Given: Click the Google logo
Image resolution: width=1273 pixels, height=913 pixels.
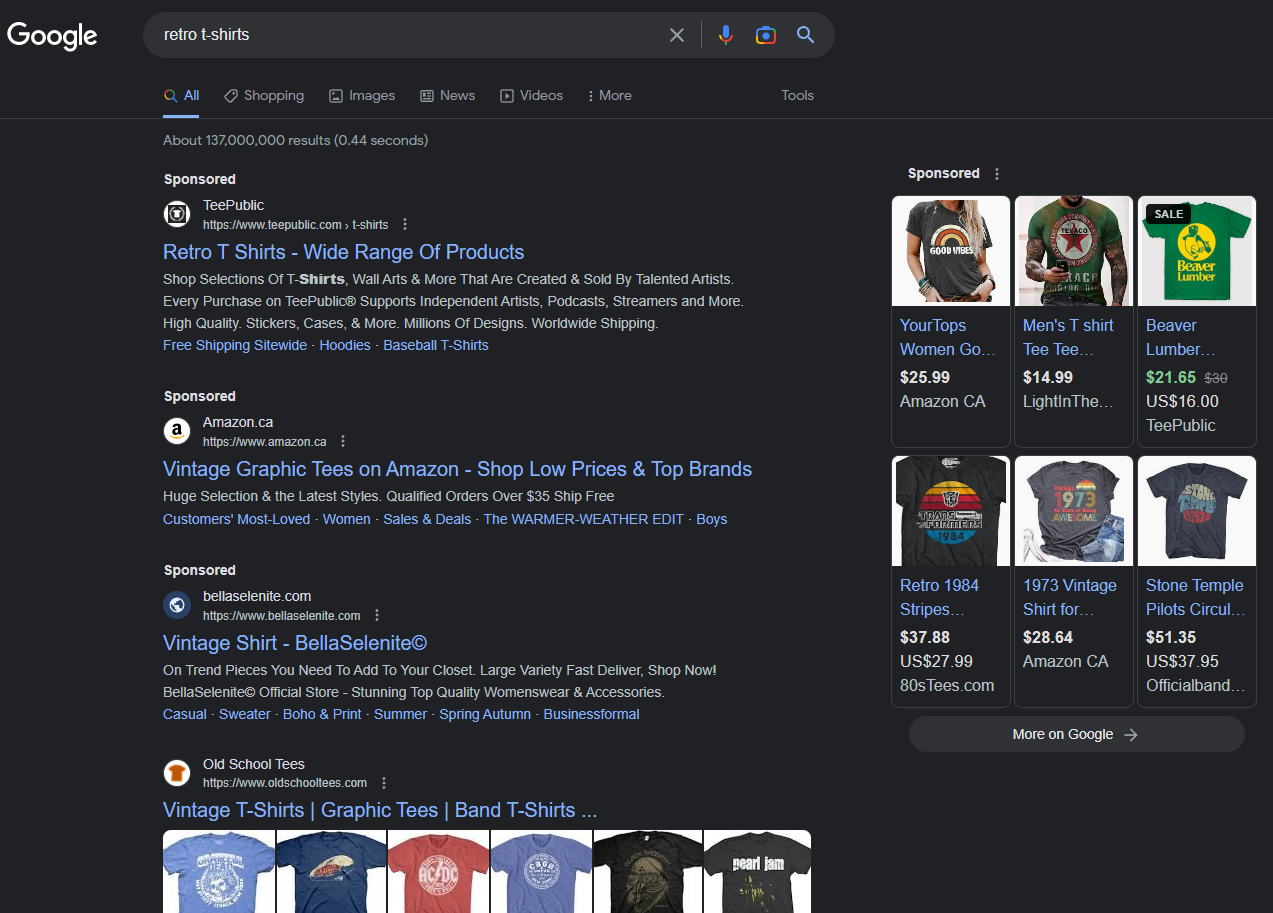Looking at the screenshot, I should (x=52, y=36).
